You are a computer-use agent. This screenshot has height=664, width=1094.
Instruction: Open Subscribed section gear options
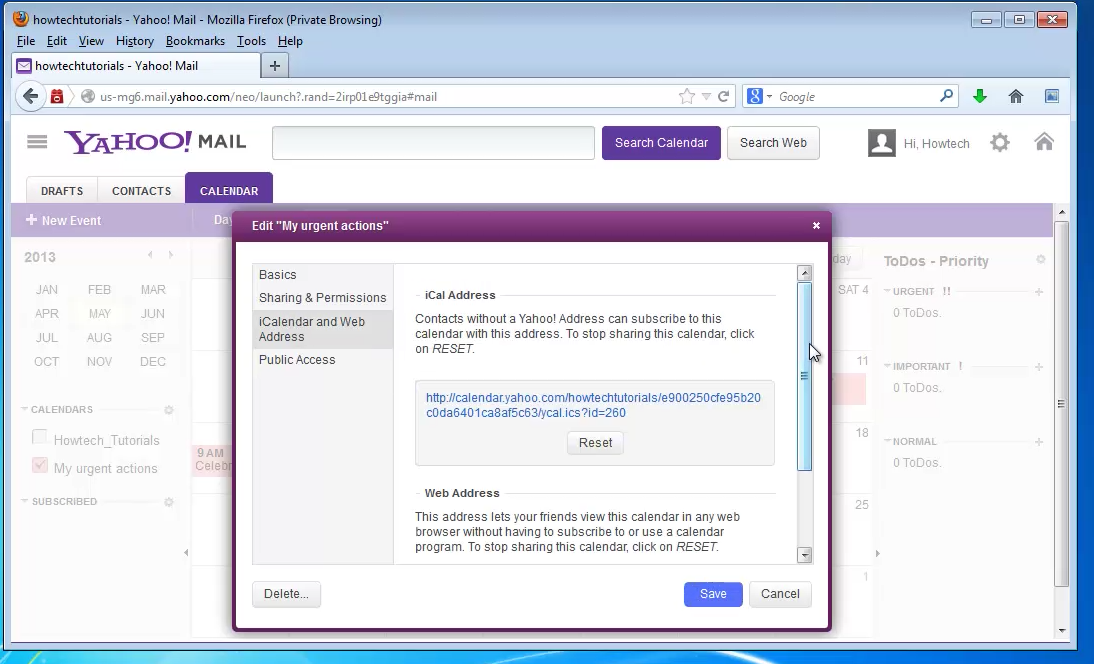tap(168, 502)
